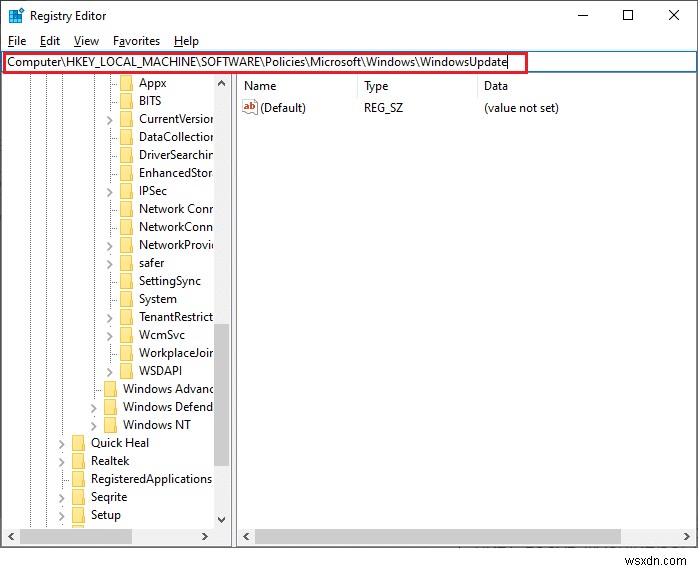Open the View menu

pyautogui.click(x=86, y=41)
